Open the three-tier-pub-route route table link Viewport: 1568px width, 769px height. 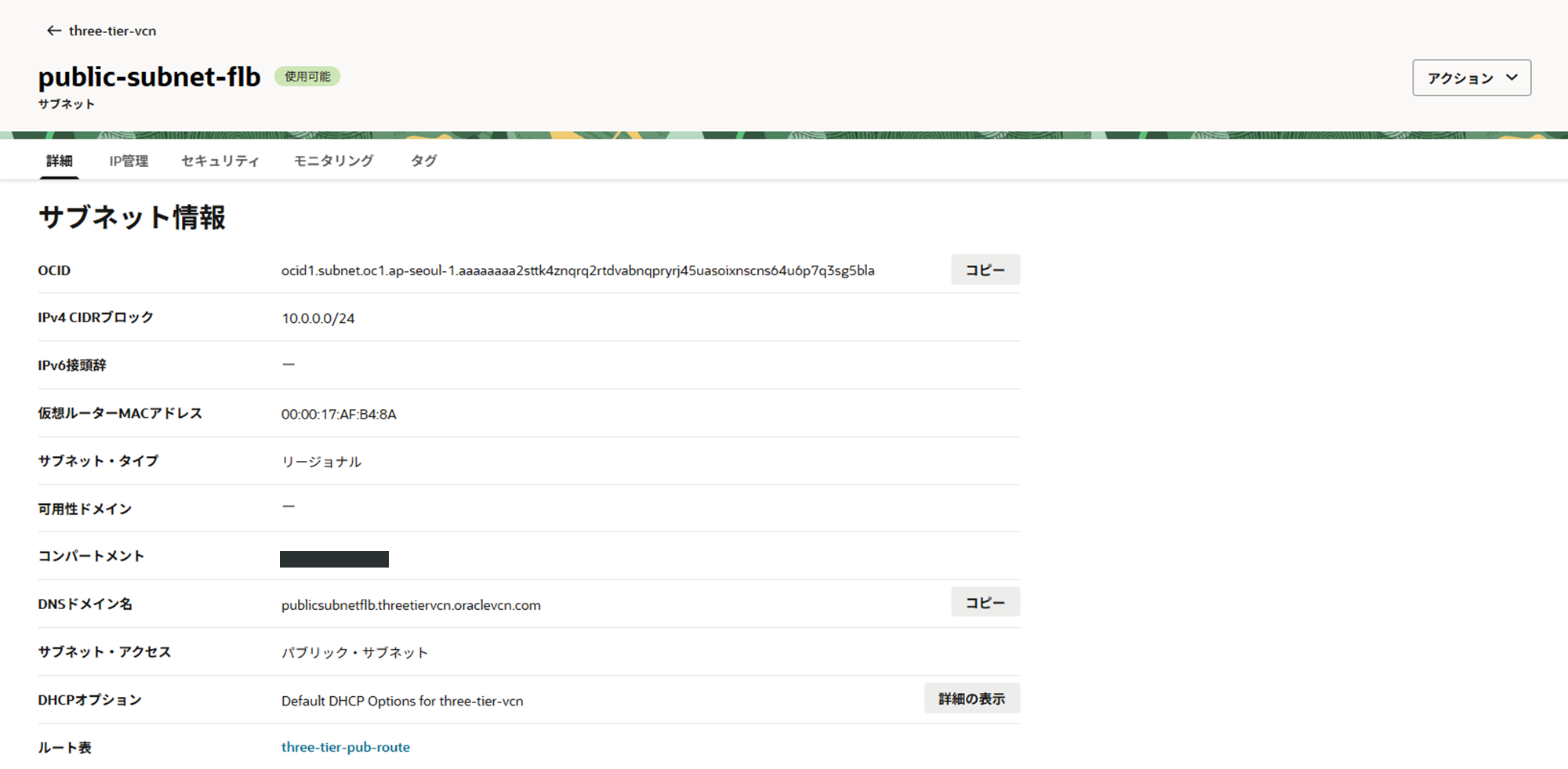(x=346, y=747)
